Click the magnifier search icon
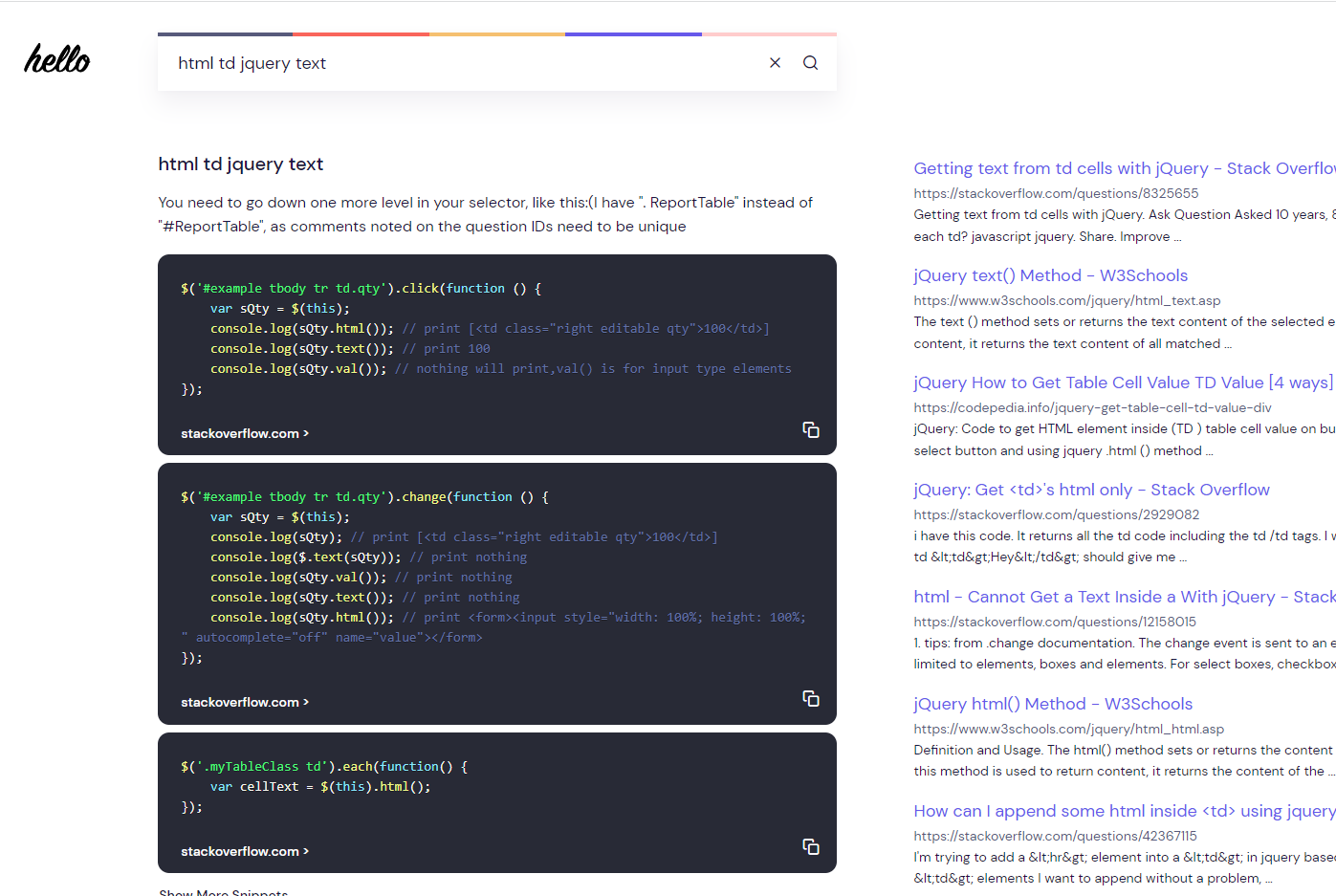 coord(810,63)
